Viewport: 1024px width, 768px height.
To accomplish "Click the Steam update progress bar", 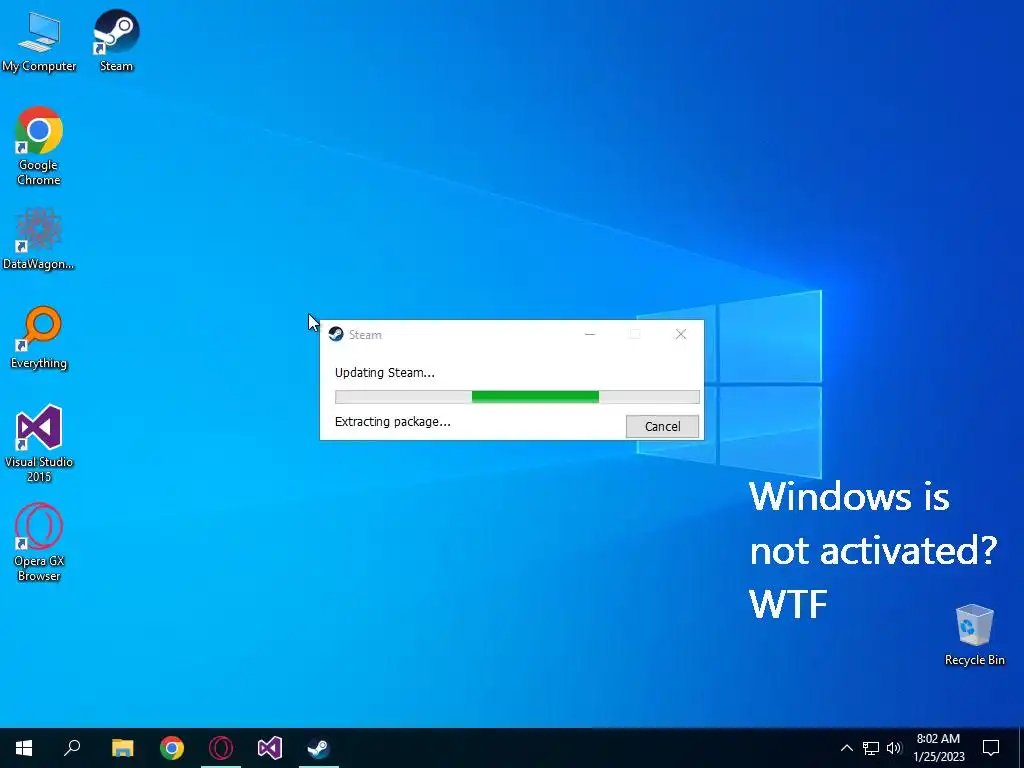I will [517, 397].
